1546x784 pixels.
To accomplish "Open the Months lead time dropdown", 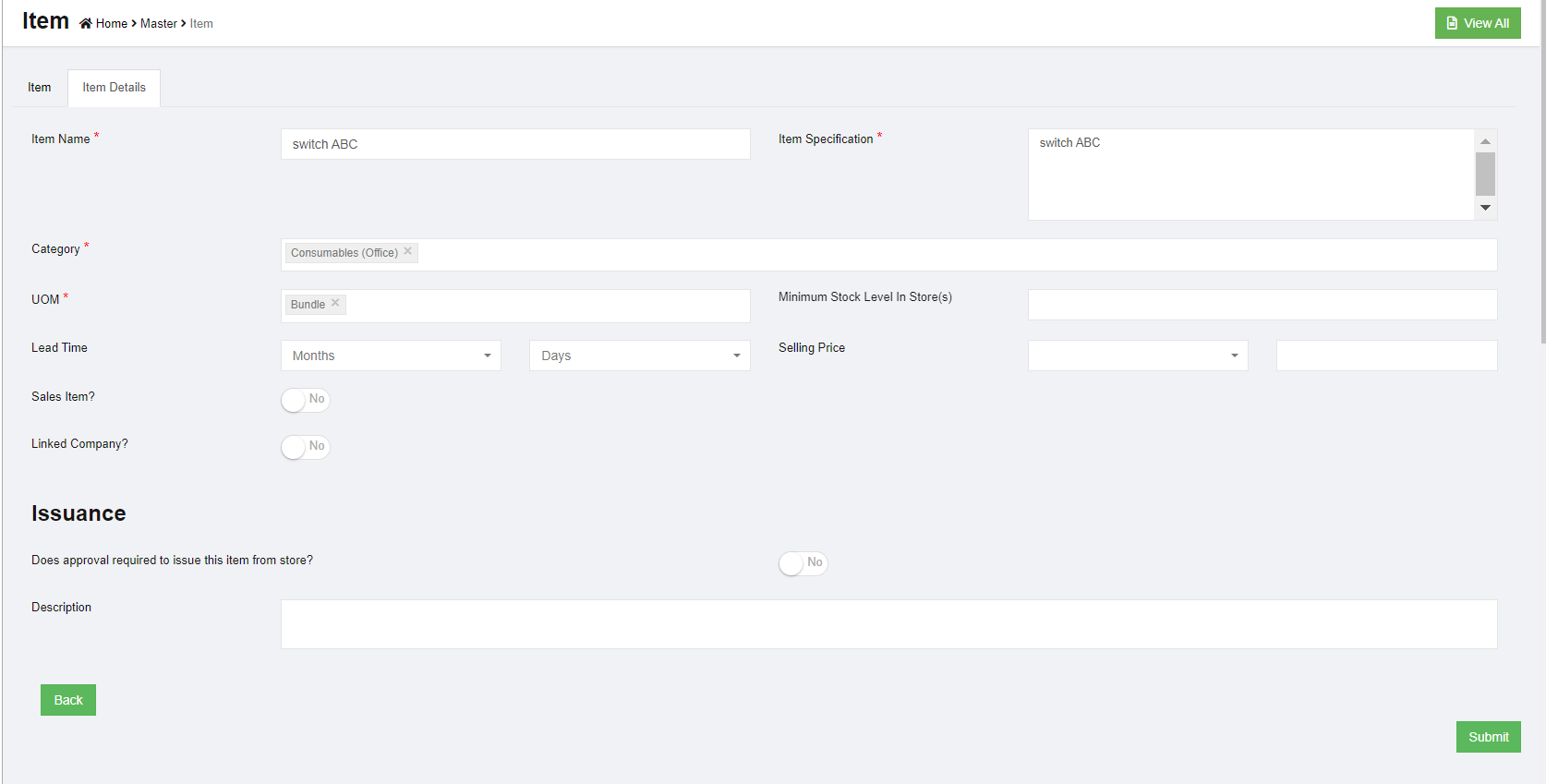I will click(x=391, y=356).
